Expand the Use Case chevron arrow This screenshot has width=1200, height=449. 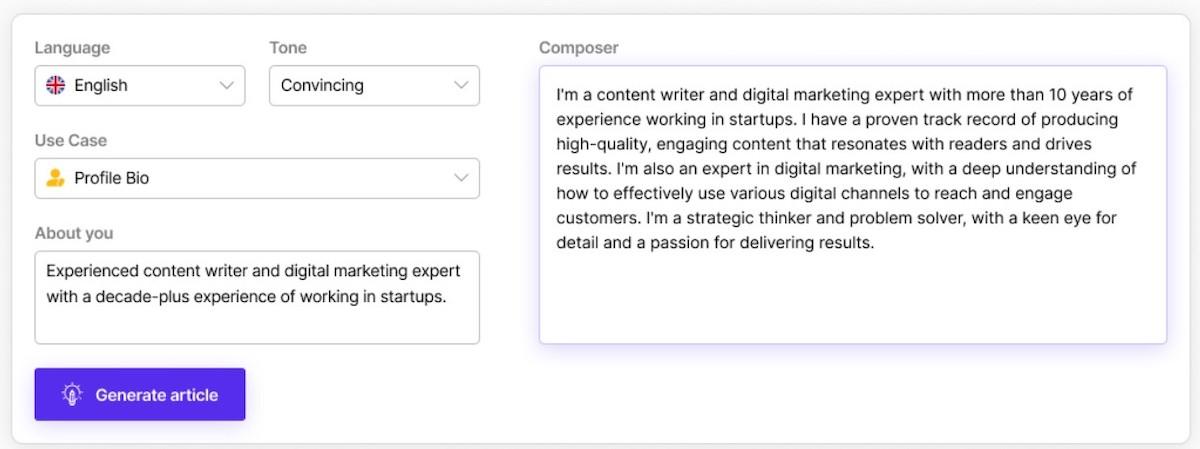(460, 178)
